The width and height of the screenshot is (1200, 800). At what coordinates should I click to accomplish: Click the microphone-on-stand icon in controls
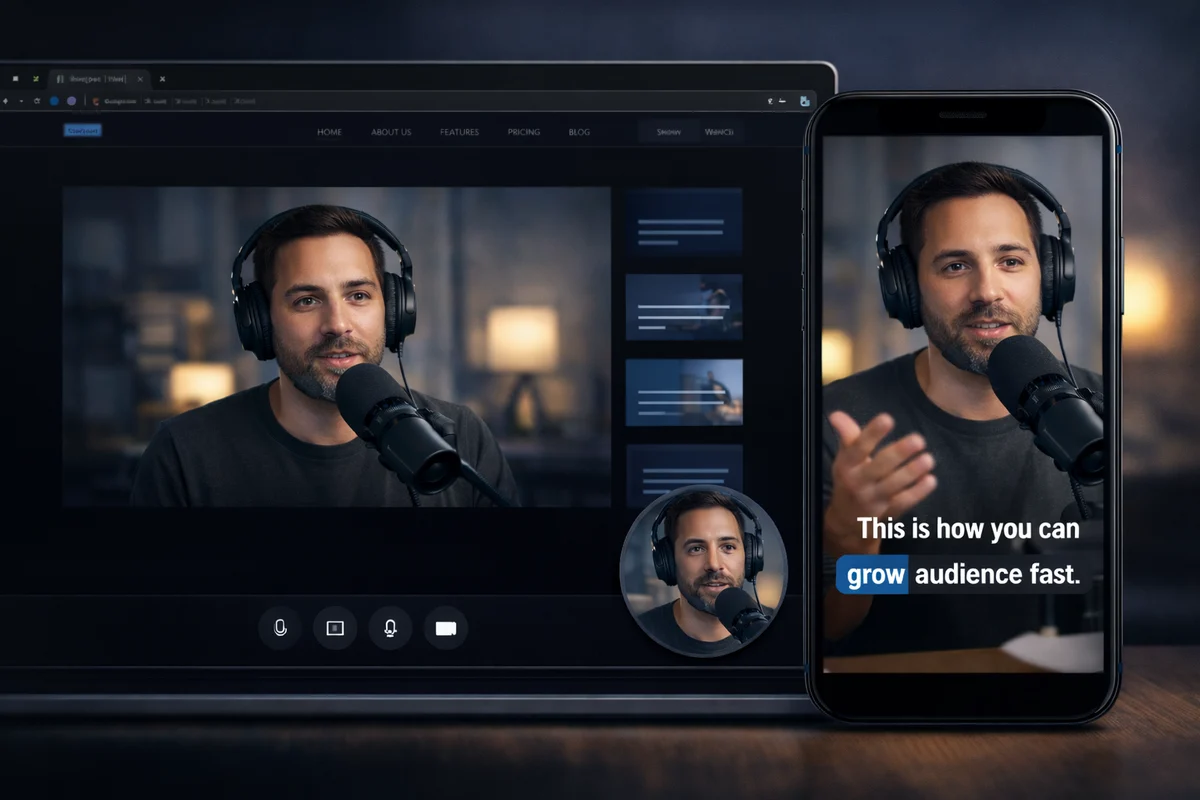390,628
